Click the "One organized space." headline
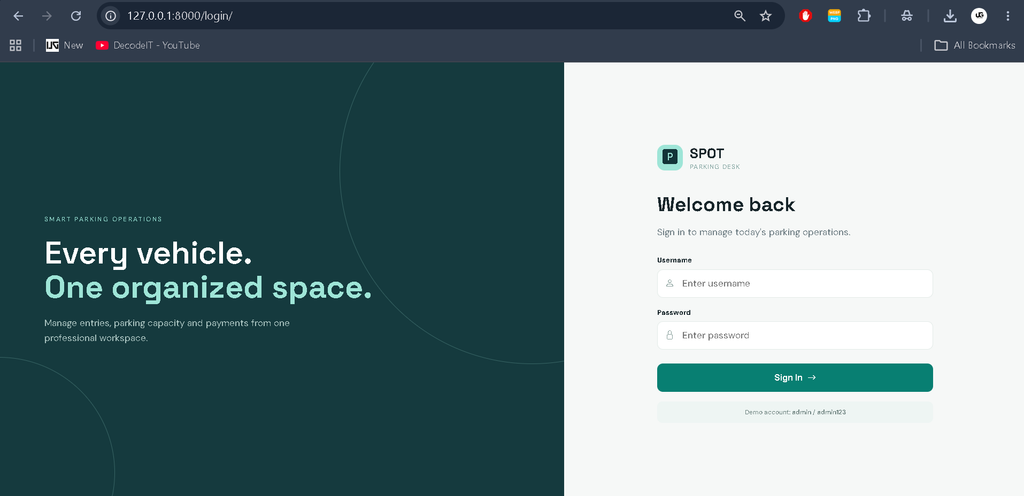Image resolution: width=1024 pixels, height=496 pixels. [x=208, y=288]
